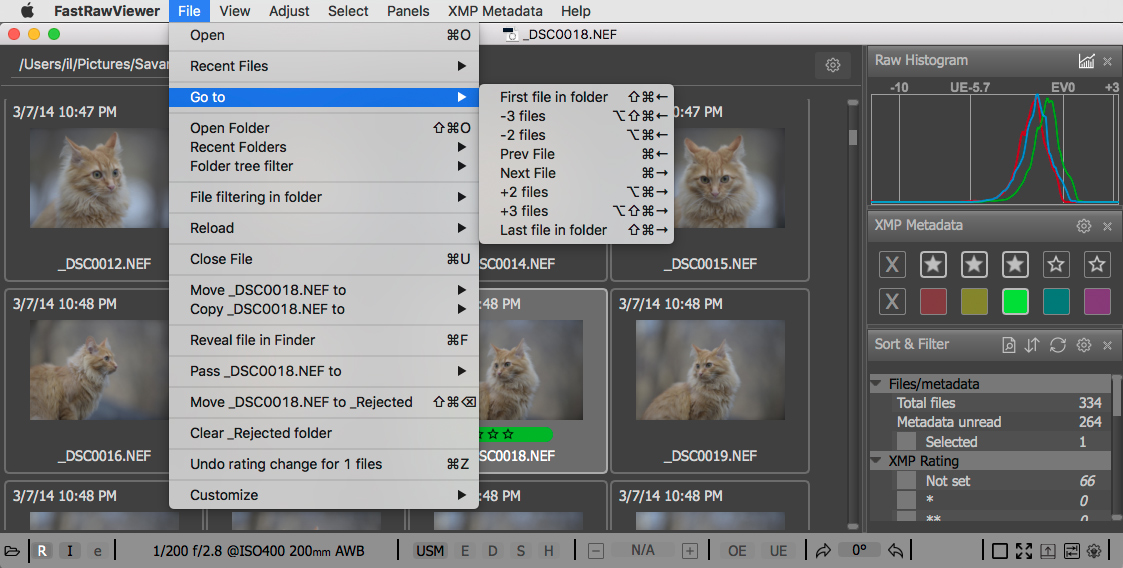Viewport: 1123px width, 568px height.
Task: Collapse the Files/metadata section
Action: [877, 384]
